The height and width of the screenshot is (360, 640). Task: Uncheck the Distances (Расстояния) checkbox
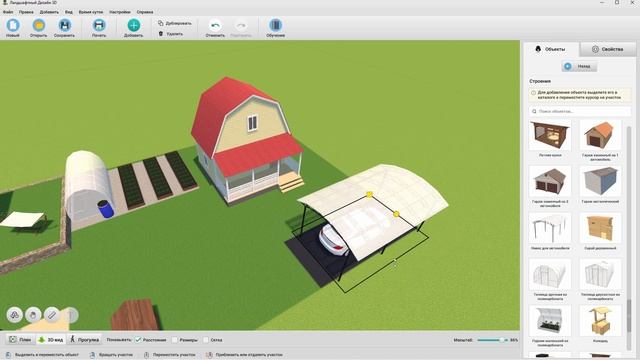pyautogui.click(x=138, y=340)
